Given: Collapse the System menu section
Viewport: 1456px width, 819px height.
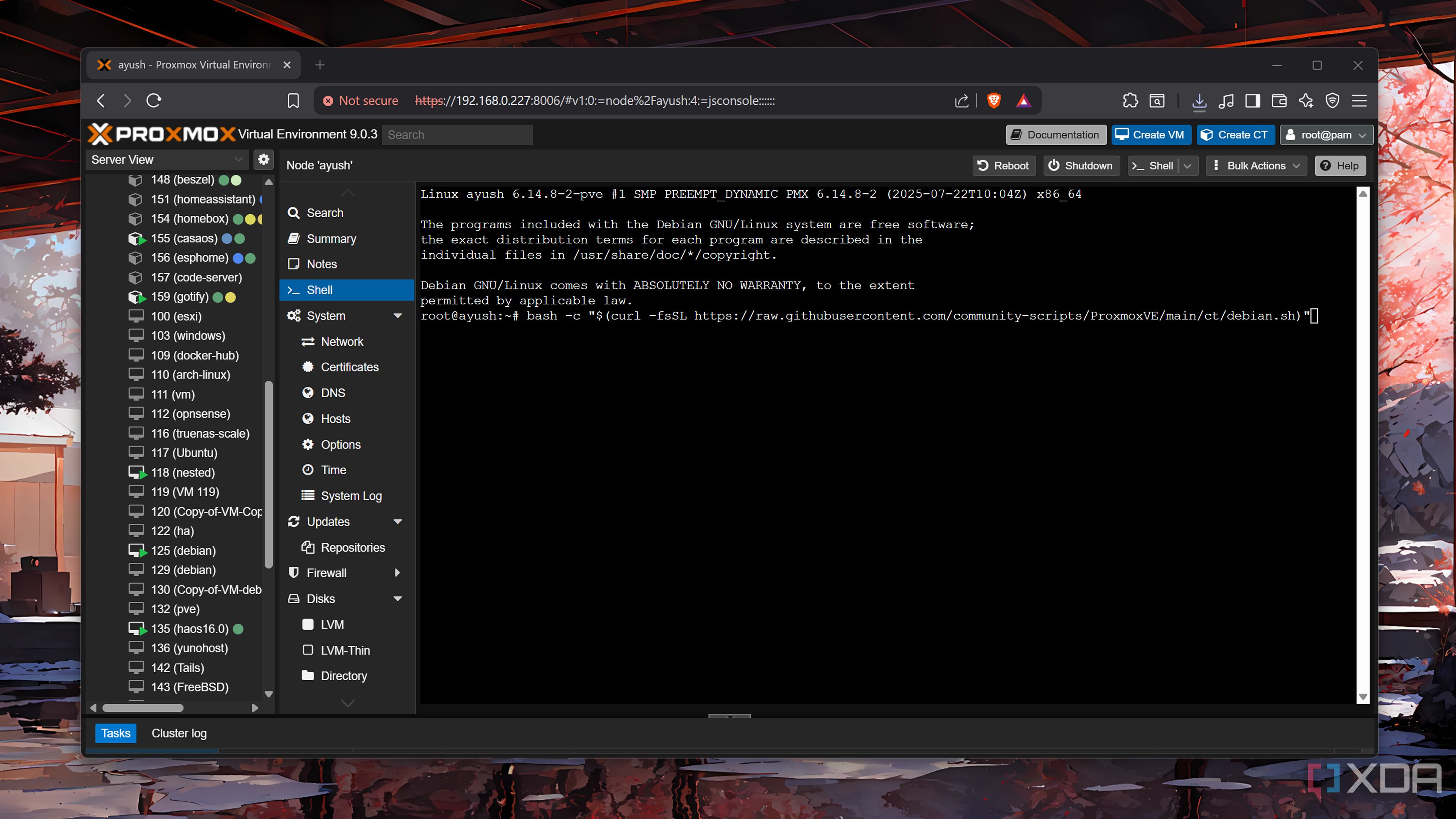Looking at the screenshot, I should pyautogui.click(x=397, y=315).
